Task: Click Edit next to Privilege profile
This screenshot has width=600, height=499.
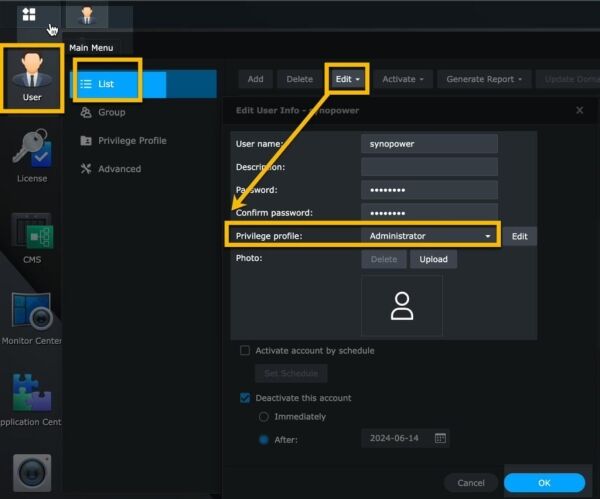Action: 520,236
